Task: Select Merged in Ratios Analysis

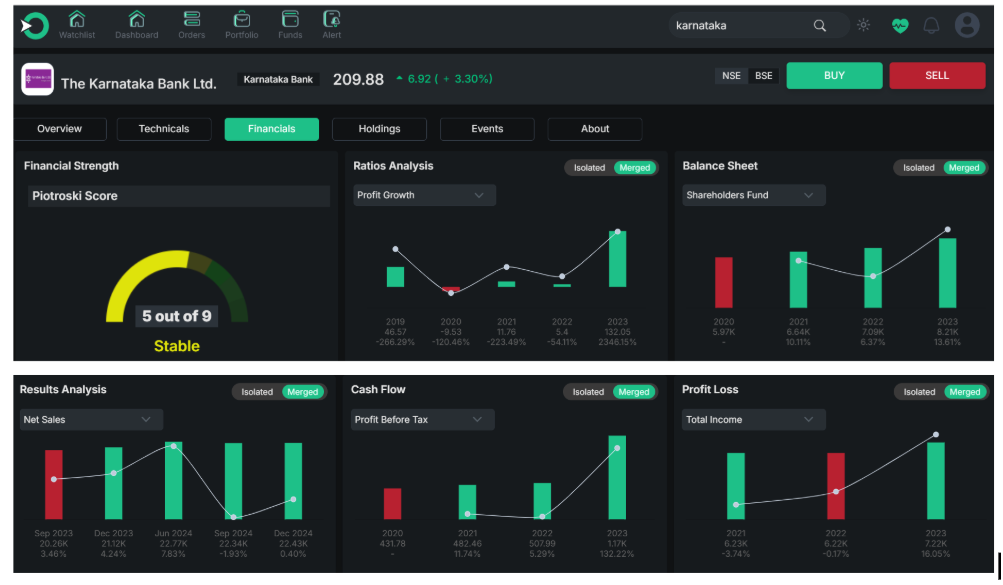Action: (635, 168)
